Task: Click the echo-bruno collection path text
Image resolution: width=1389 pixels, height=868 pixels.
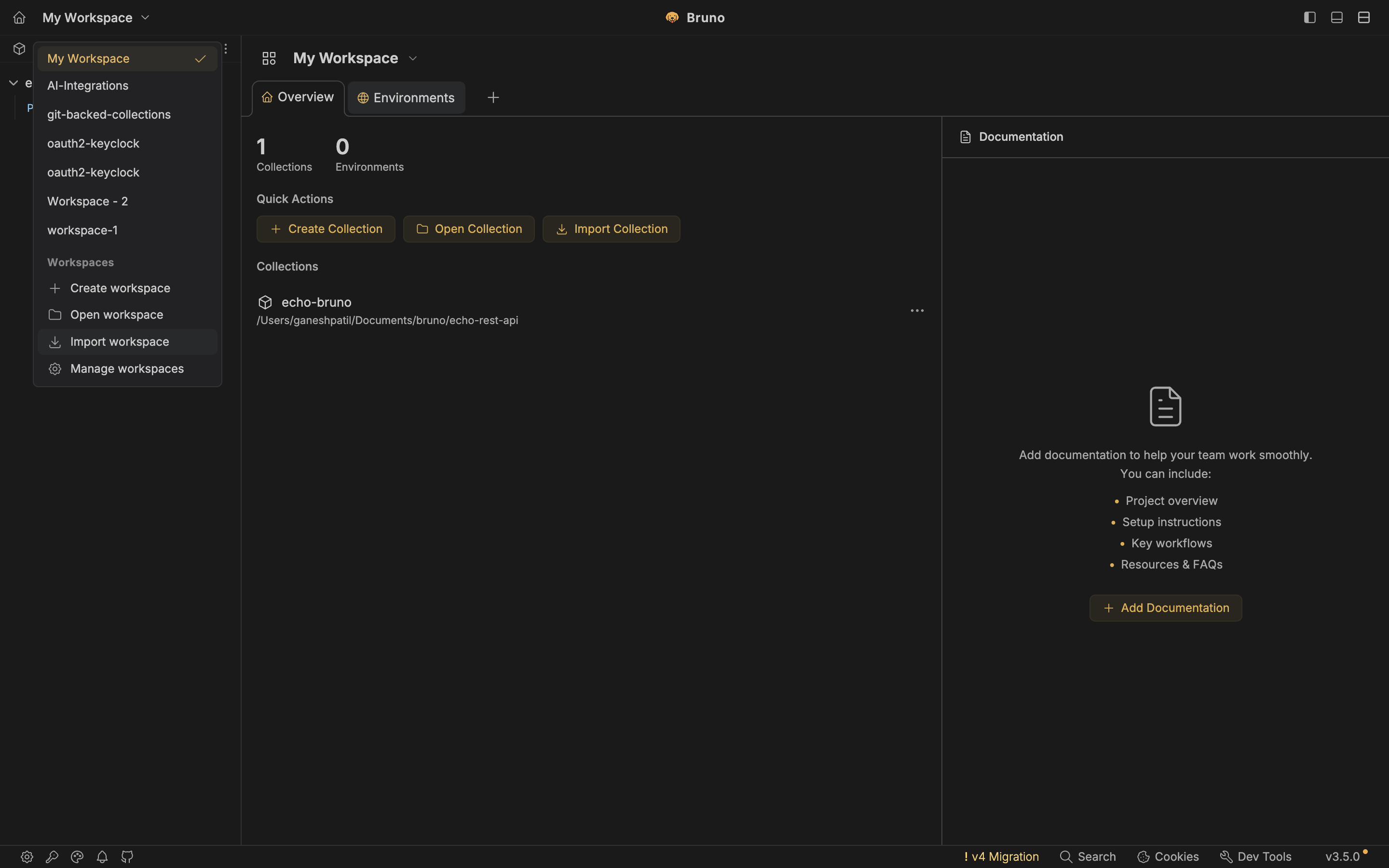Action: [x=387, y=320]
